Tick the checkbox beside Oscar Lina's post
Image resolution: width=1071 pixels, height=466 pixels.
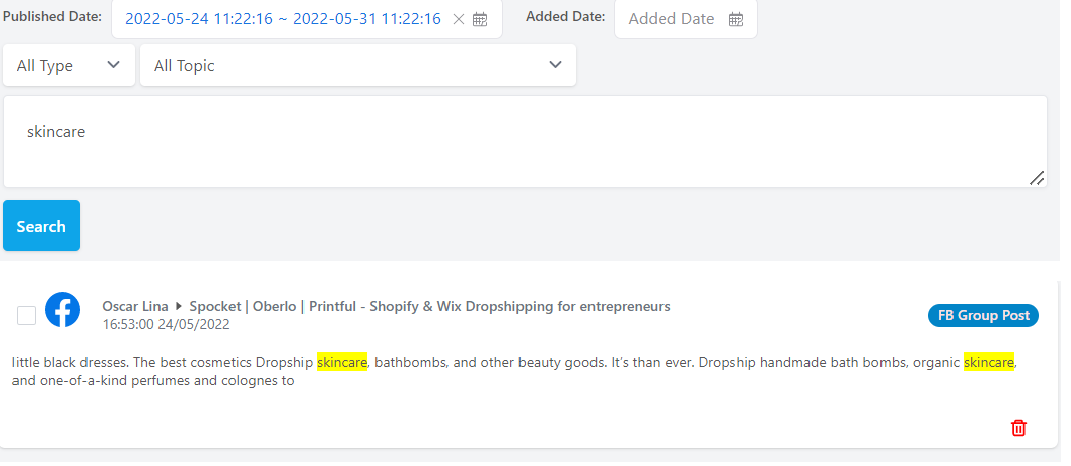[x=27, y=318]
